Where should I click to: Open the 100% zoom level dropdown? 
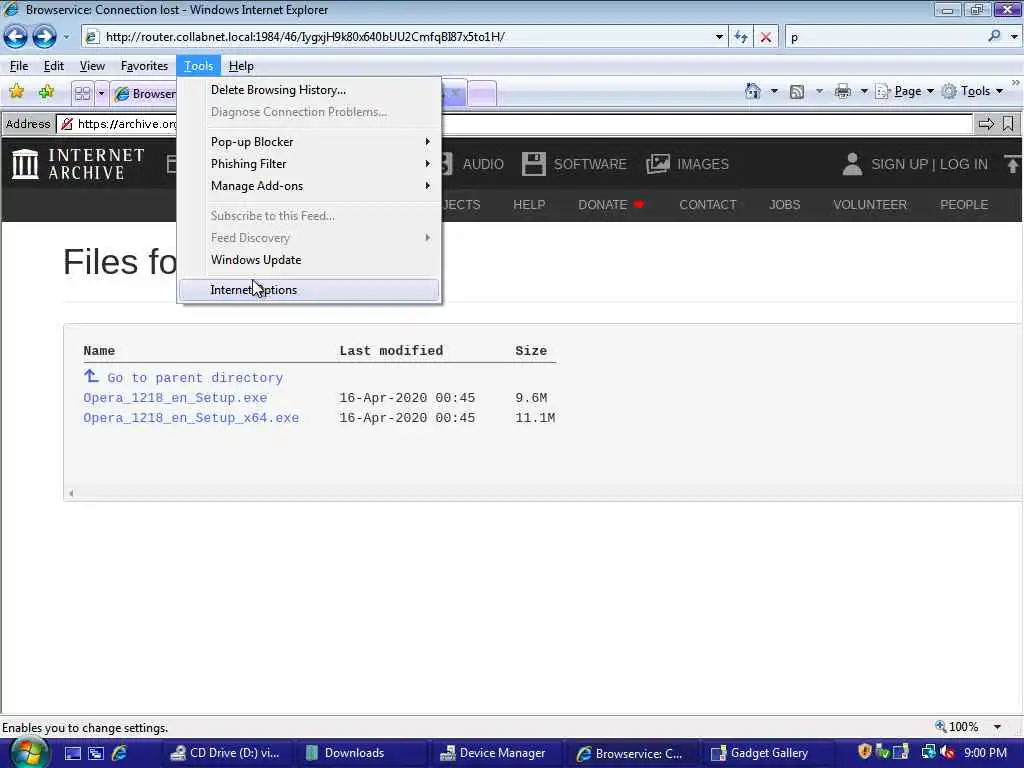click(x=998, y=727)
